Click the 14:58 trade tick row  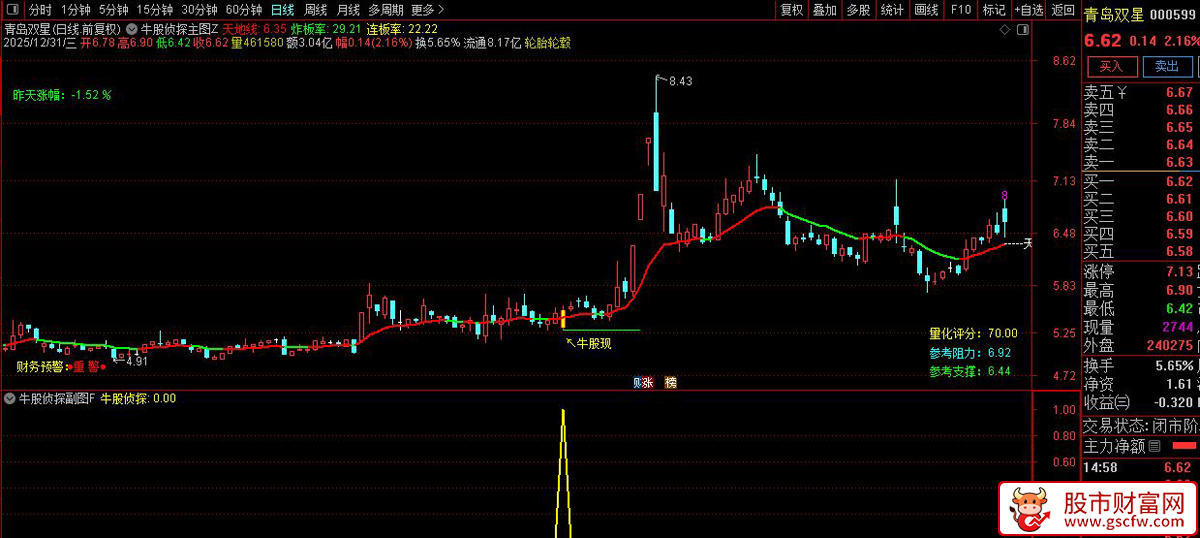1140,467
